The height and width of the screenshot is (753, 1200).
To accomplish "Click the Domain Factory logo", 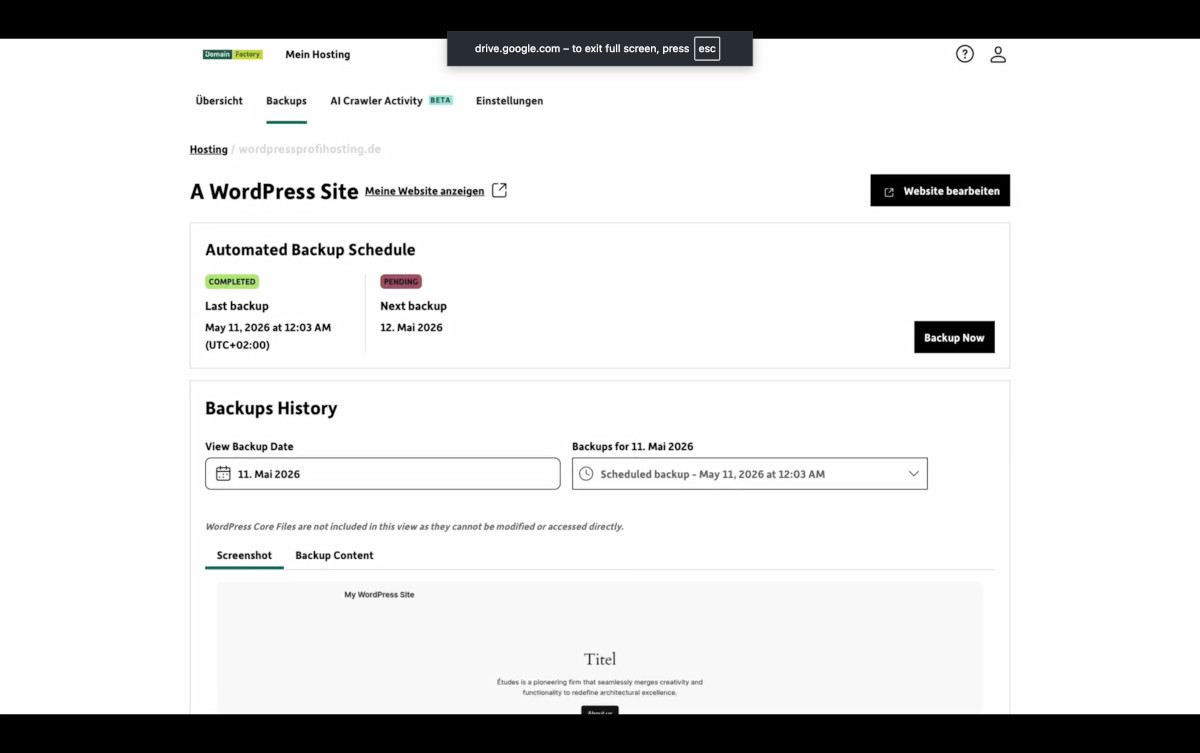I will (233, 54).
